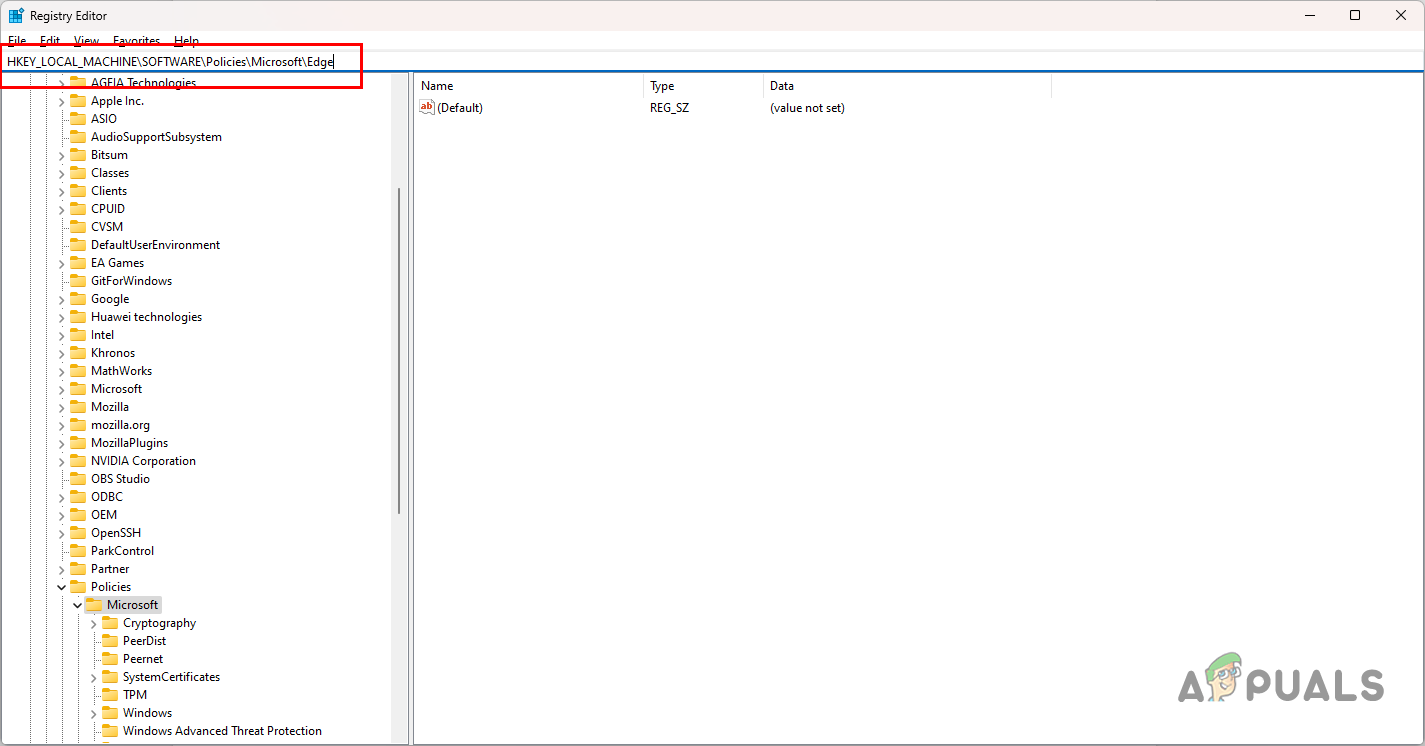Select the NVIDIA Corporation folder icon
1425x746 pixels.
(x=78, y=460)
